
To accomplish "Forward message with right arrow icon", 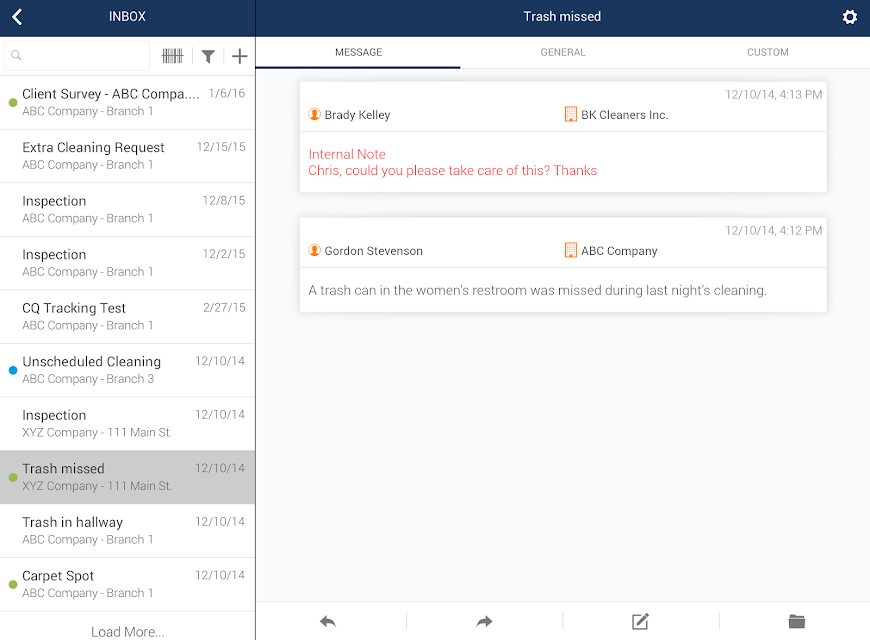I will click(x=484, y=621).
